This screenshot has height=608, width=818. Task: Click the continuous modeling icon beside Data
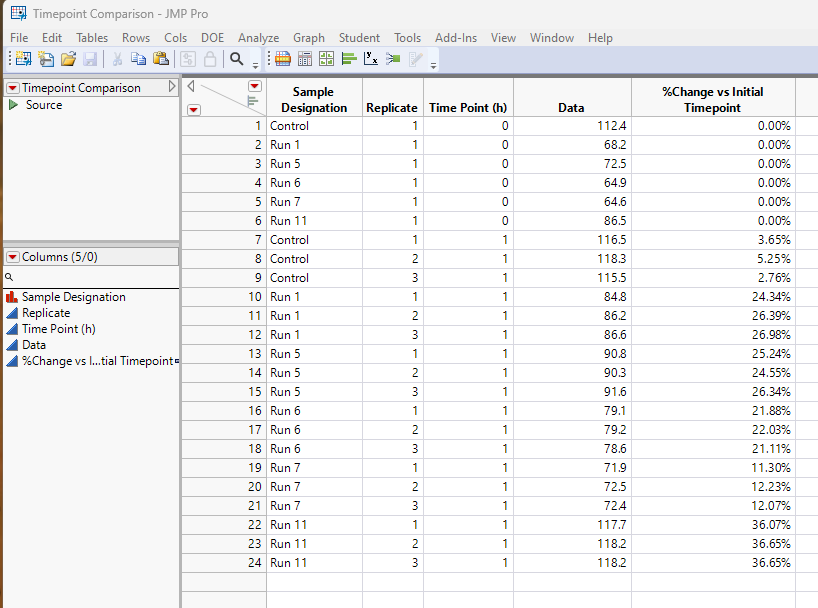click(x=14, y=345)
